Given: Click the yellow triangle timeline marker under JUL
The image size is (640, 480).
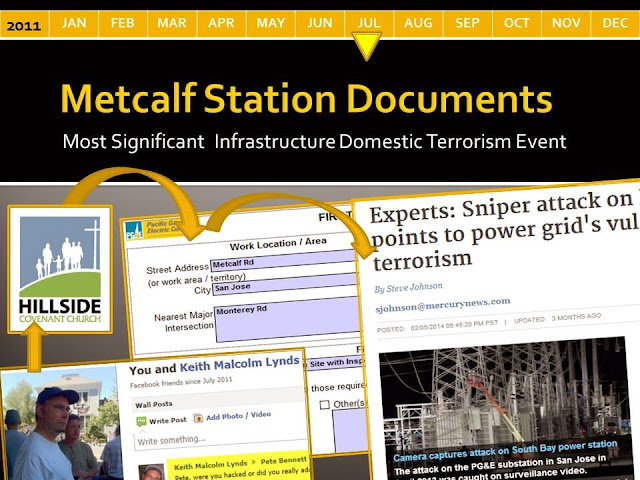Looking at the screenshot, I should 367,47.
